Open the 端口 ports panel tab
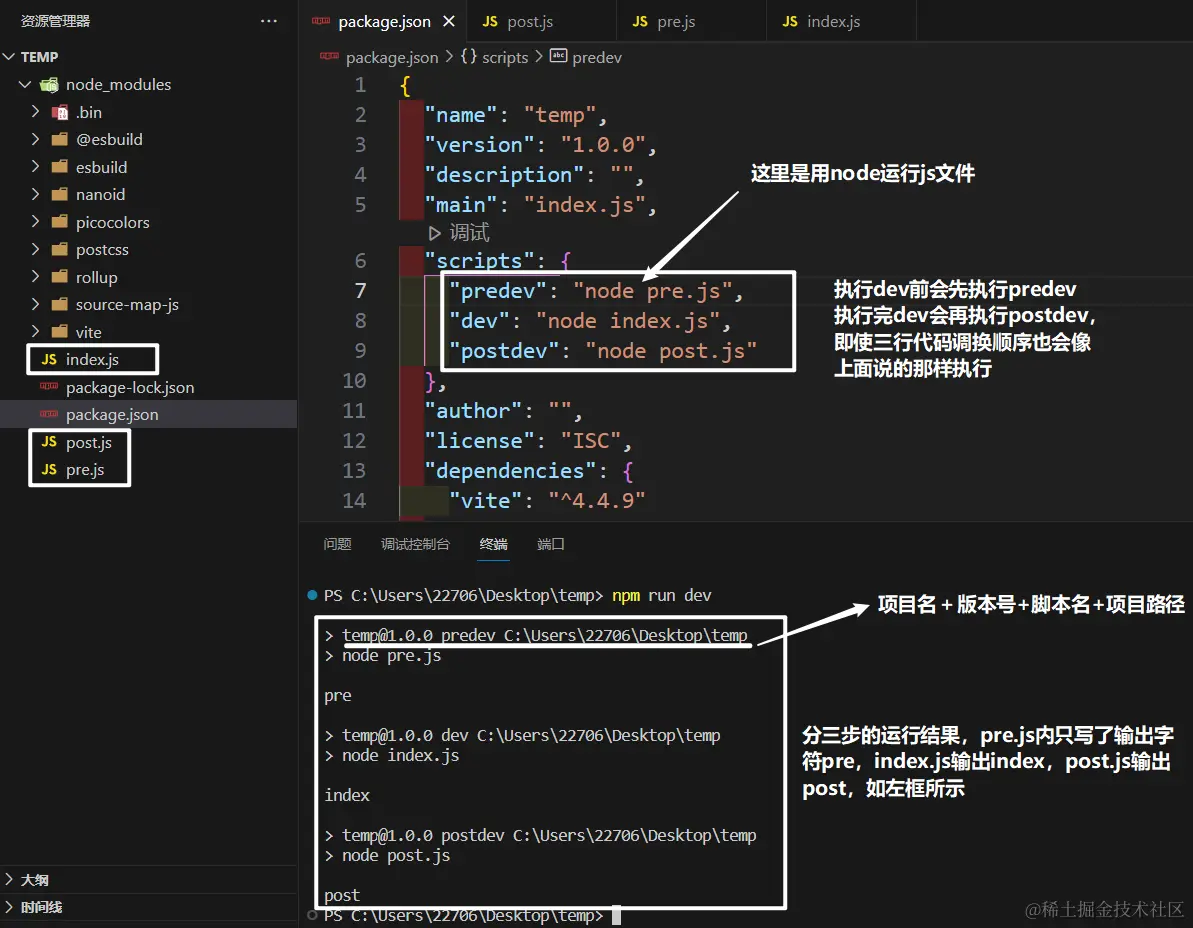This screenshot has width=1193, height=928. click(x=550, y=544)
